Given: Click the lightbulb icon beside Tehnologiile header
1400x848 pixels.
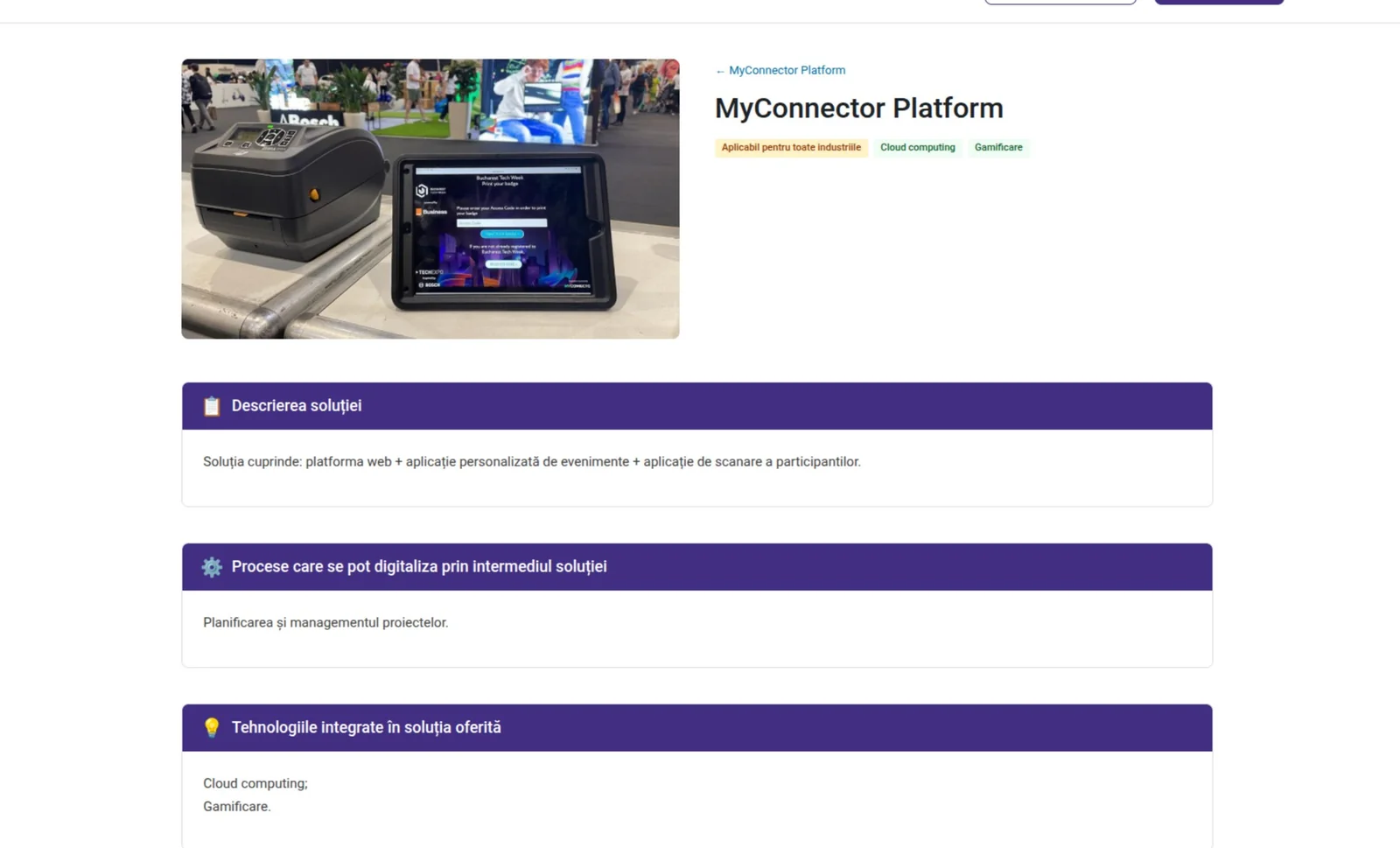Looking at the screenshot, I should coord(212,727).
